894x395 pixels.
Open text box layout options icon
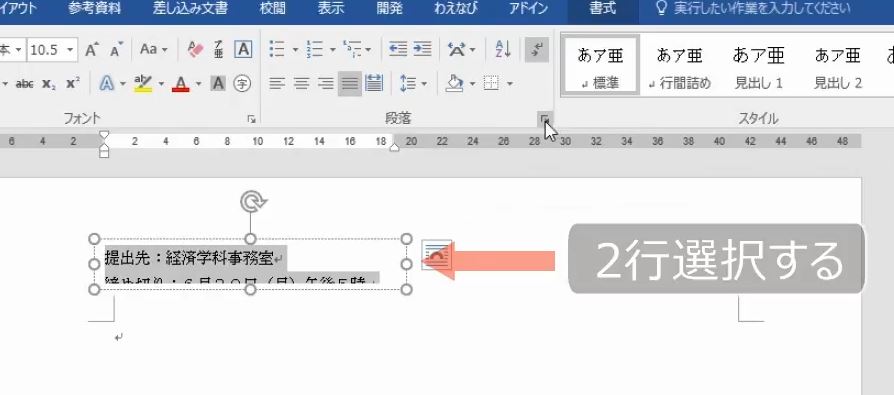[437, 255]
